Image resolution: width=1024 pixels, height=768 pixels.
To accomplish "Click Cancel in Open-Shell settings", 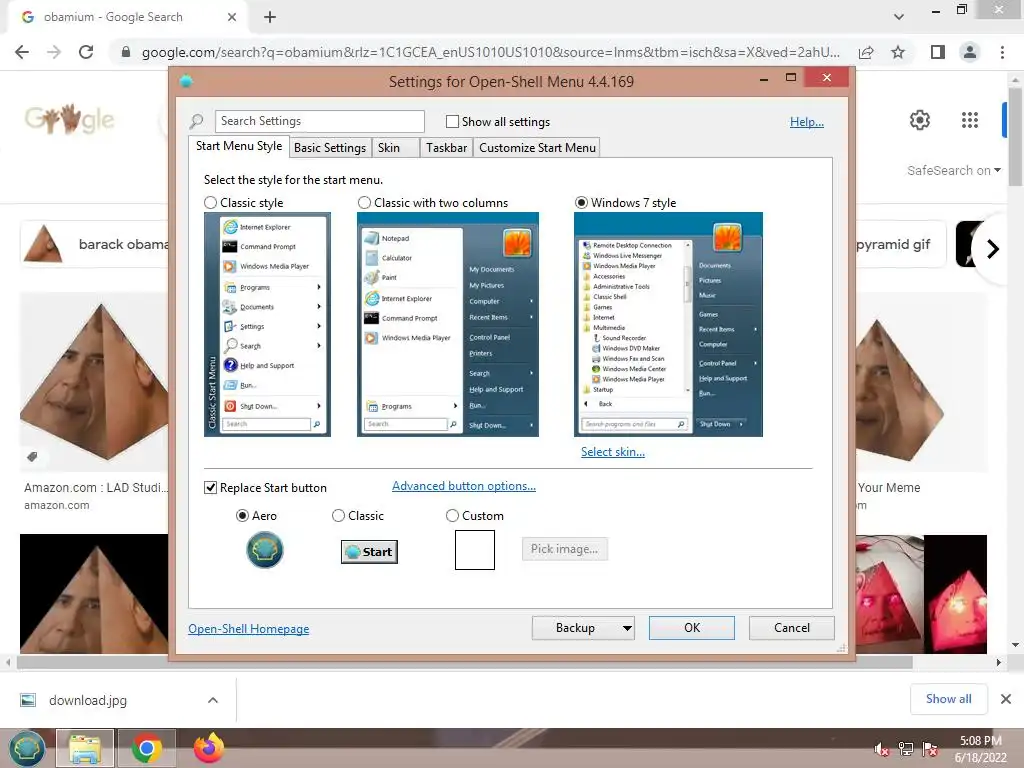I will coord(792,628).
